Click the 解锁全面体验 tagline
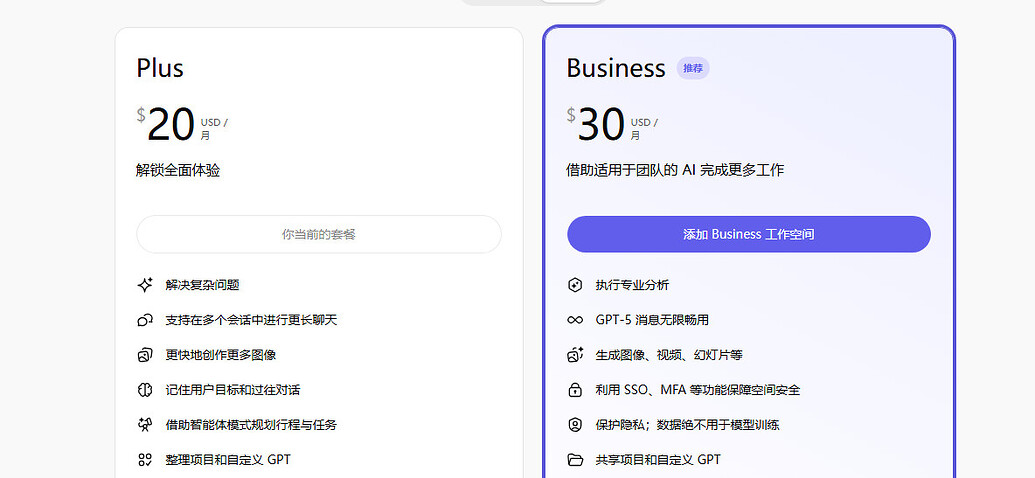The width and height of the screenshot is (1035, 478). [x=178, y=170]
